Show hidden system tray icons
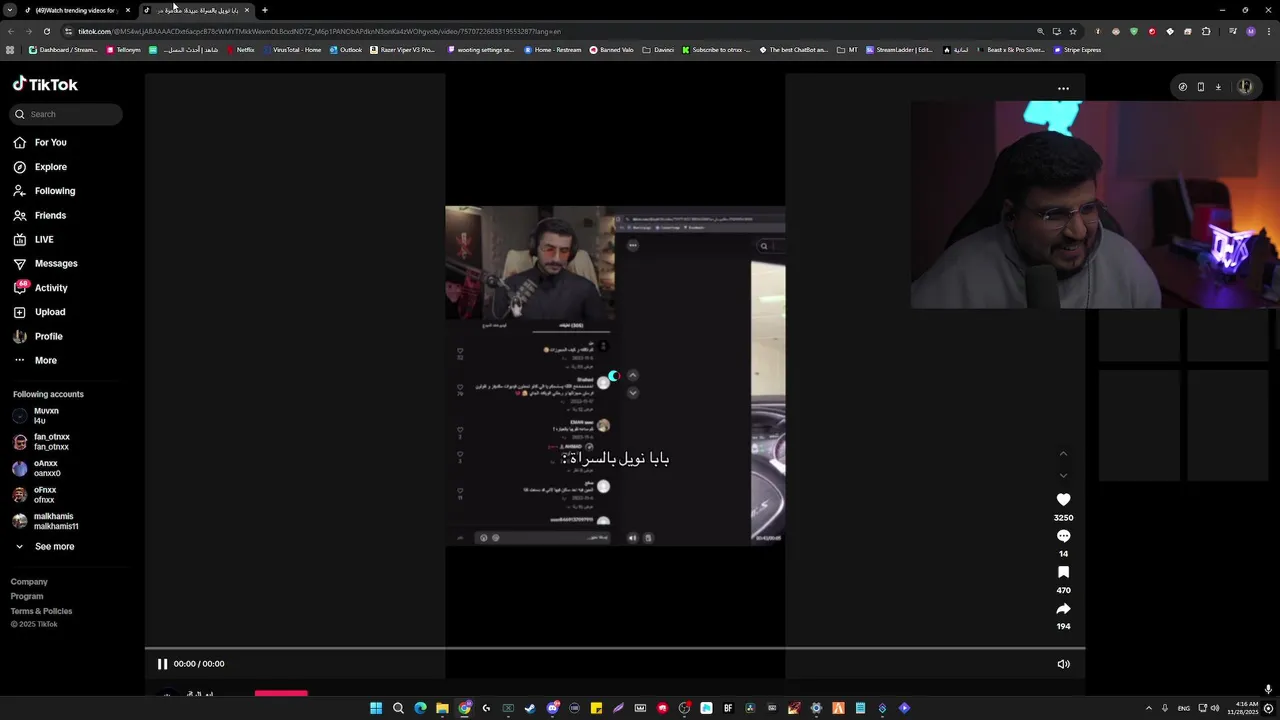This screenshot has width=1280, height=720. tap(1148, 708)
